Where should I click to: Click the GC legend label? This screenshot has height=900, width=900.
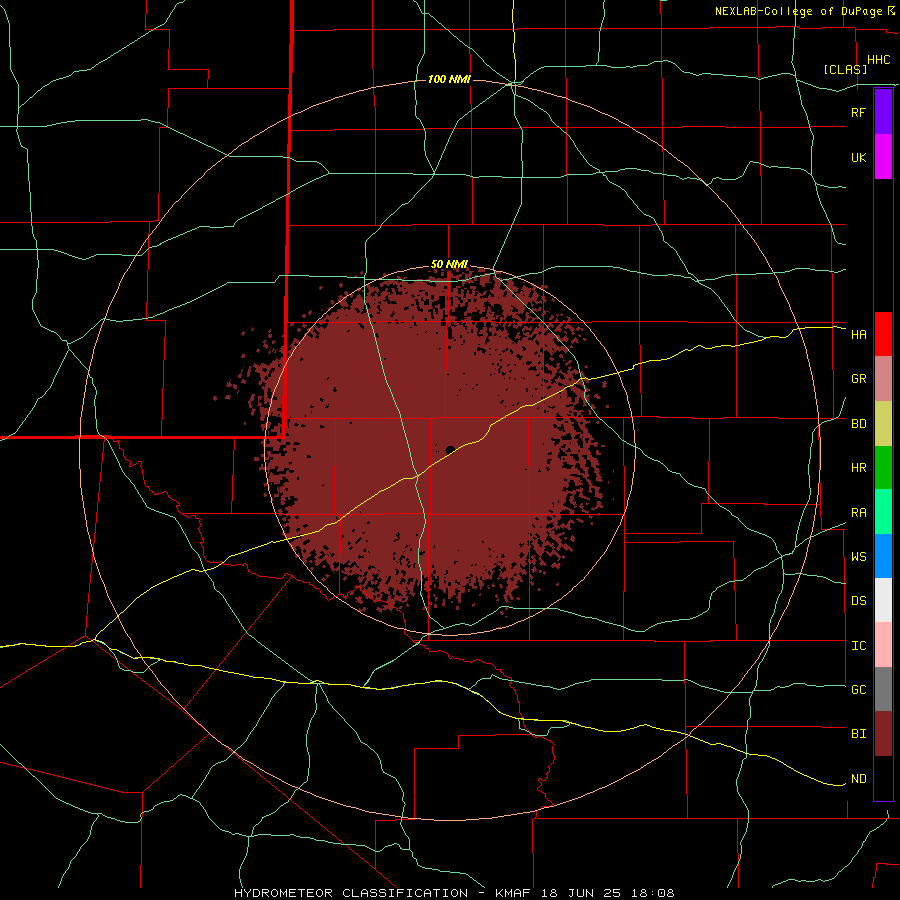[x=858, y=690]
